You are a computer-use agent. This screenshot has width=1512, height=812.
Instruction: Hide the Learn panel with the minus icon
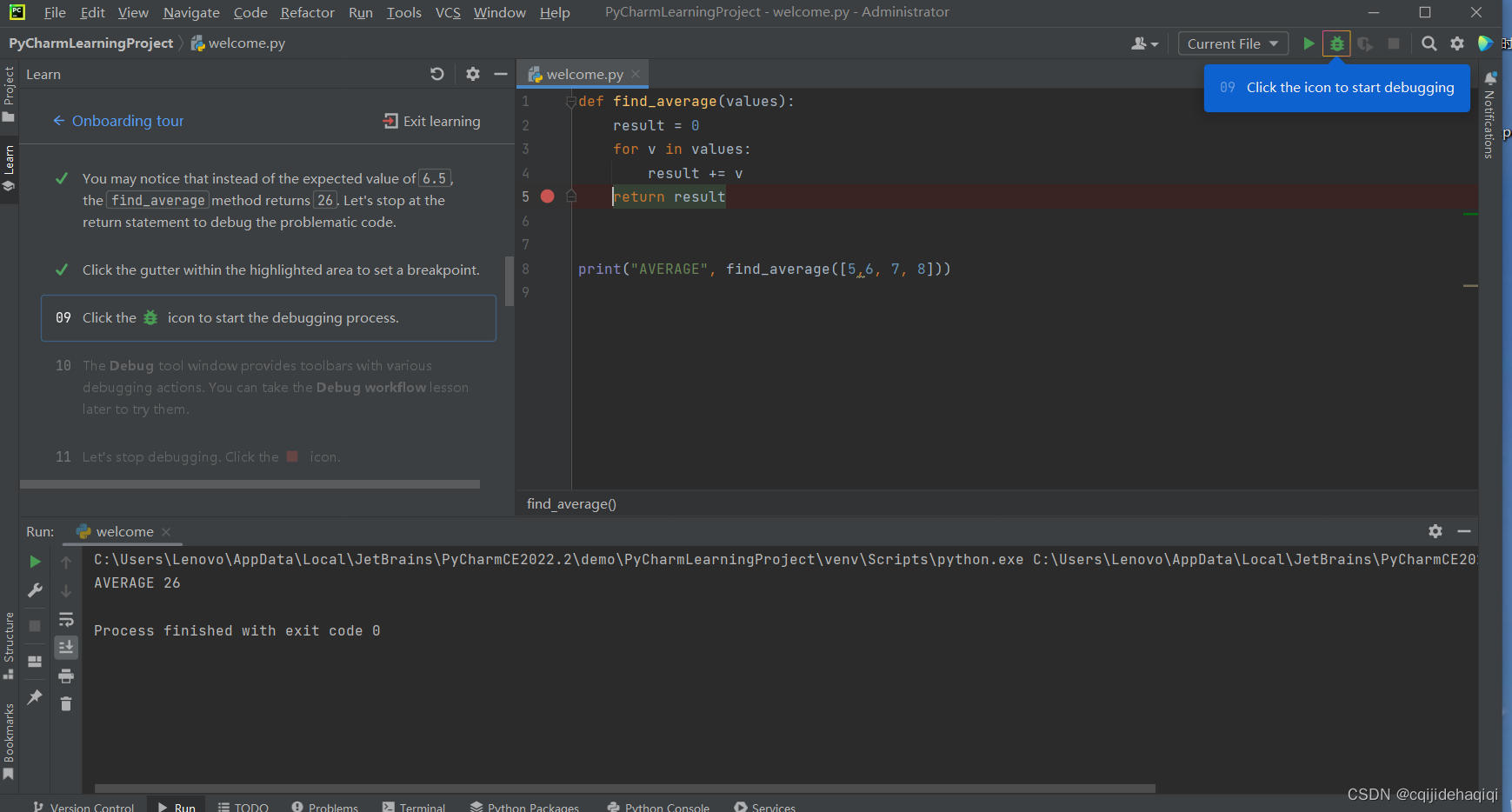[501, 74]
